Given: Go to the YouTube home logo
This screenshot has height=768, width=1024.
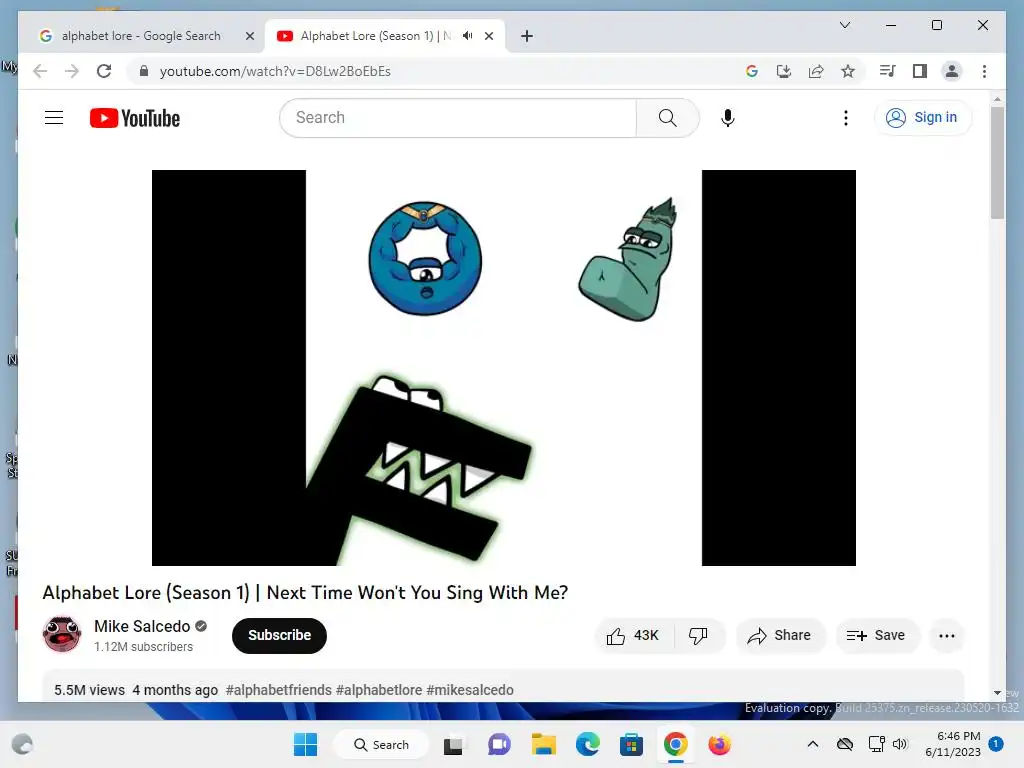Looking at the screenshot, I should 135,118.
